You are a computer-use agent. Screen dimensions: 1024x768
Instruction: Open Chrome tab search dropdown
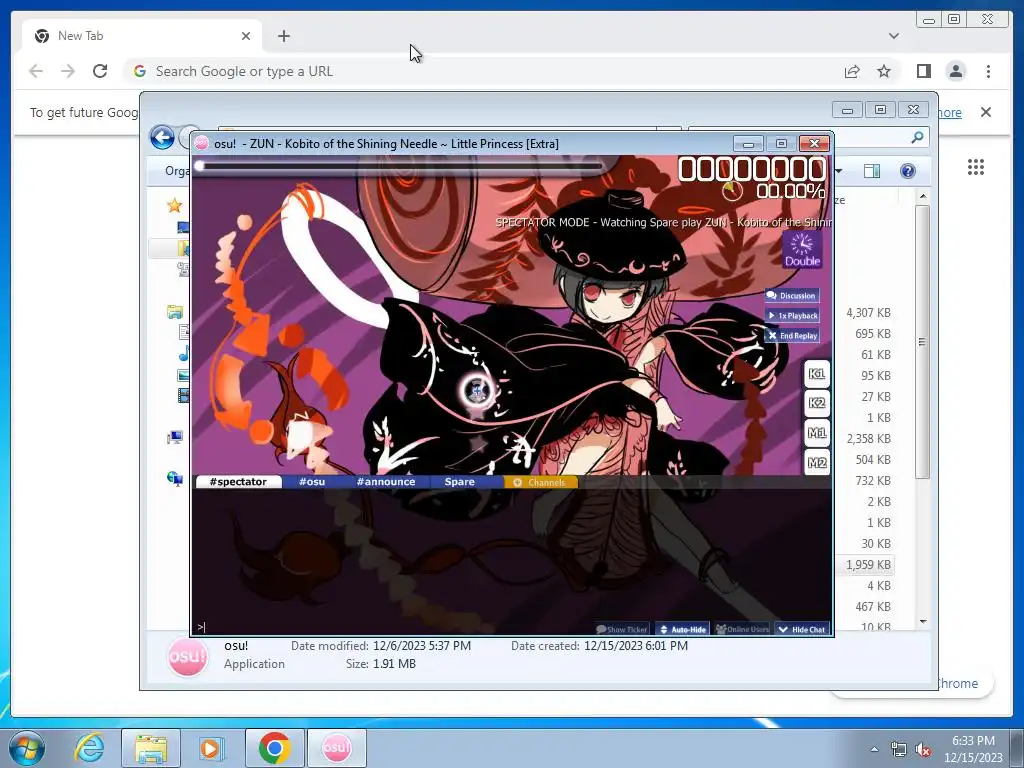(893, 36)
